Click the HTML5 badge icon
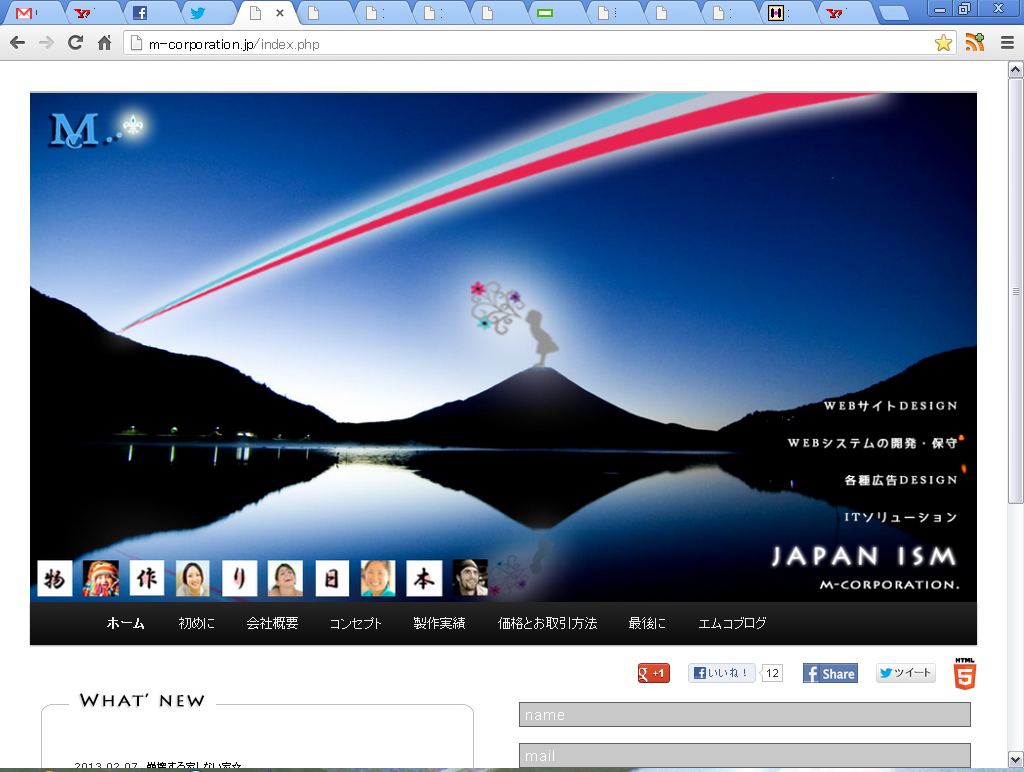 965,674
